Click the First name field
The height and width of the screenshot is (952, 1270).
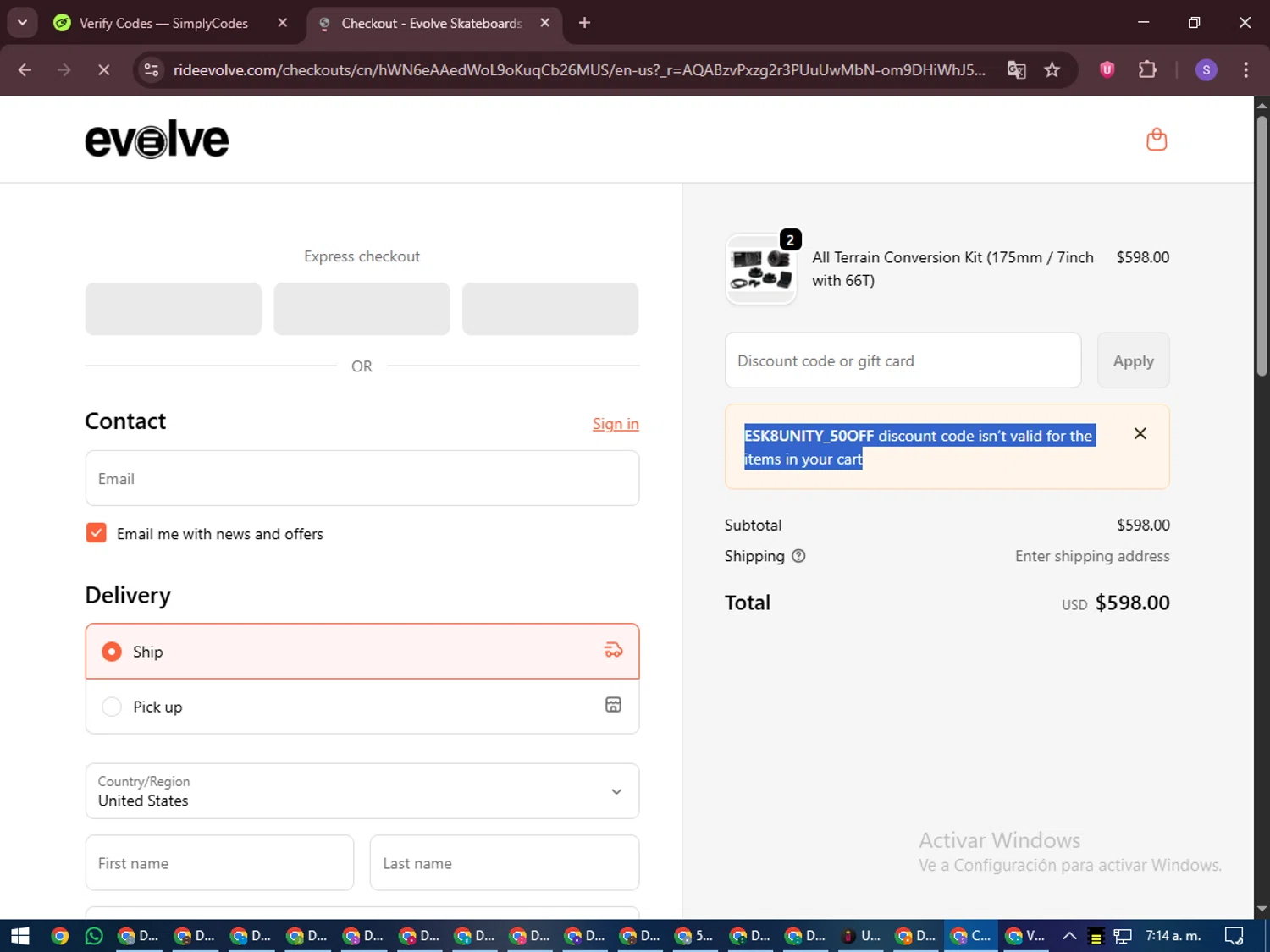[219, 863]
